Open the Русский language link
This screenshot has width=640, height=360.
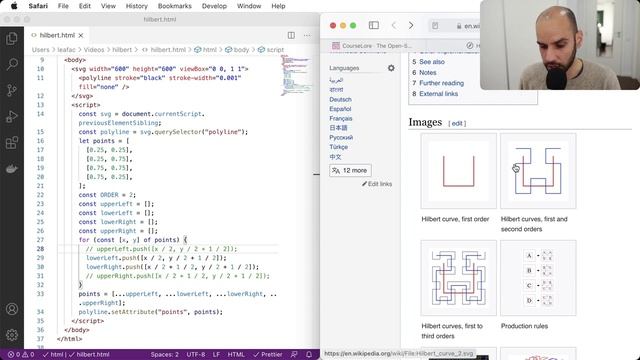pyautogui.click(x=341, y=138)
